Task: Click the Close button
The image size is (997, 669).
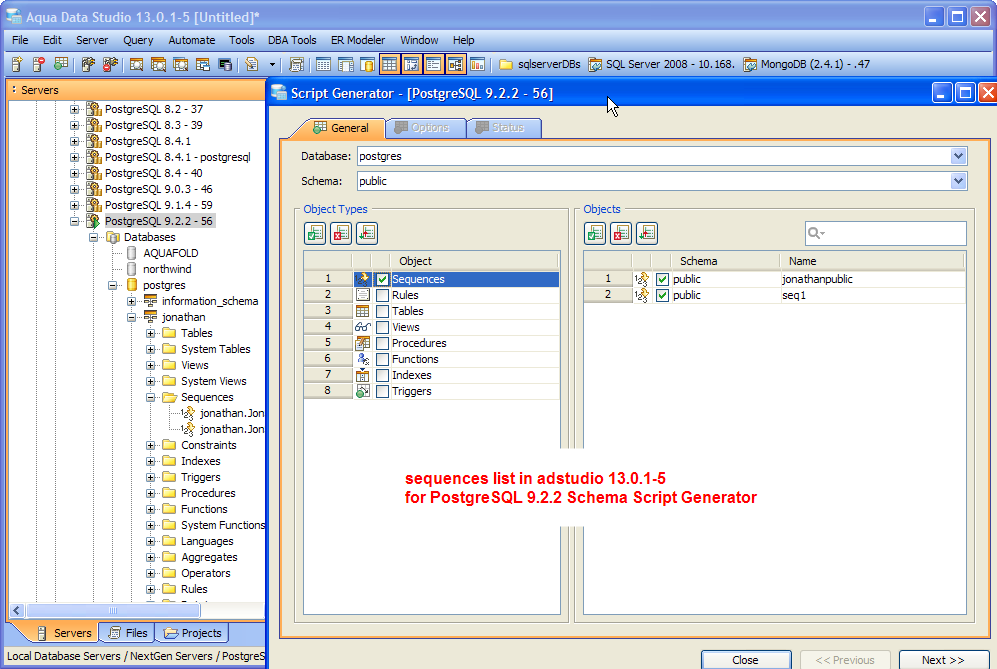Action: tap(746, 660)
